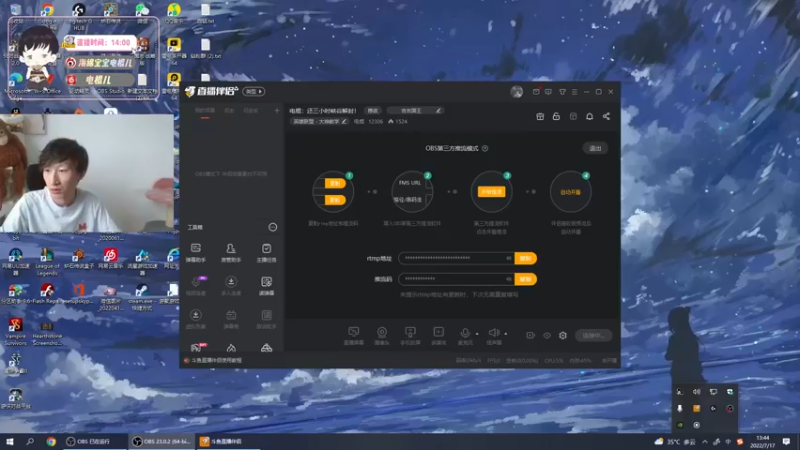
Task: Open Room Manager Assistant tool
Action: [x=231, y=253]
